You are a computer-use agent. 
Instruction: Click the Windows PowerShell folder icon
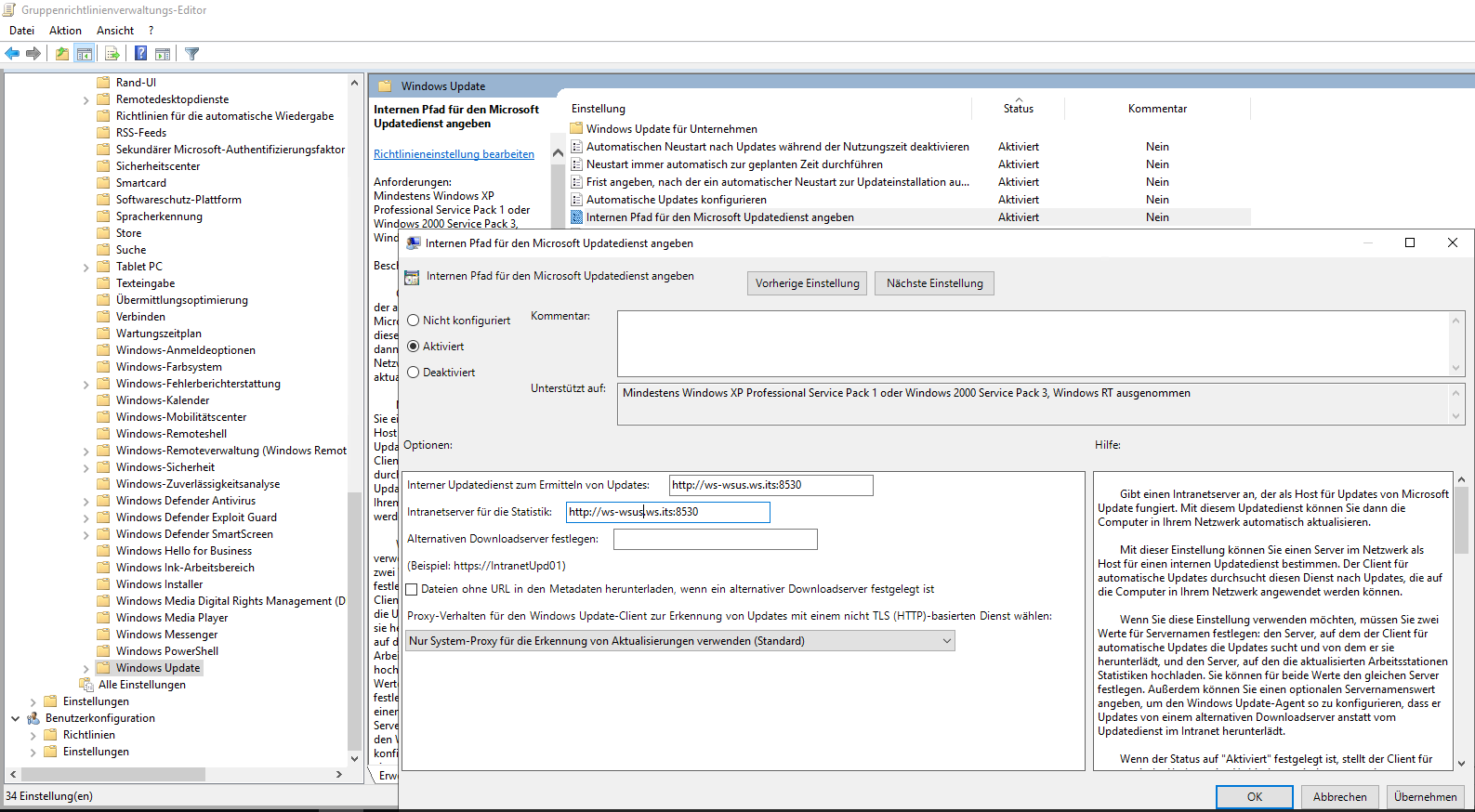[104, 651]
